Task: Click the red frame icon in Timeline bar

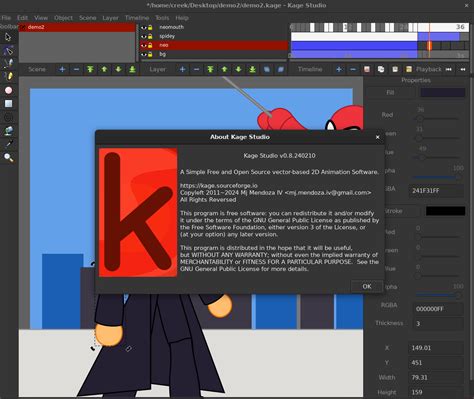Action: point(367,69)
